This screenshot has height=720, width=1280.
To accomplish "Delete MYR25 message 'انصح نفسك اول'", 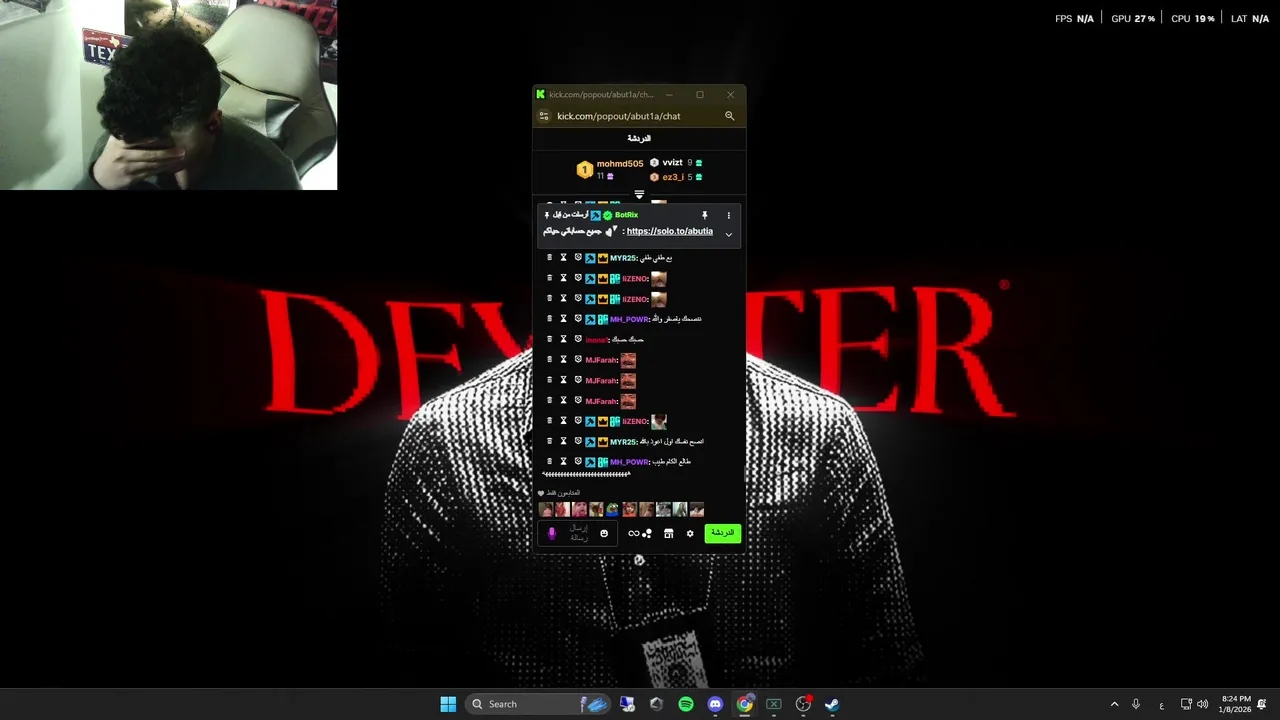I will click(x=549, y=441).
